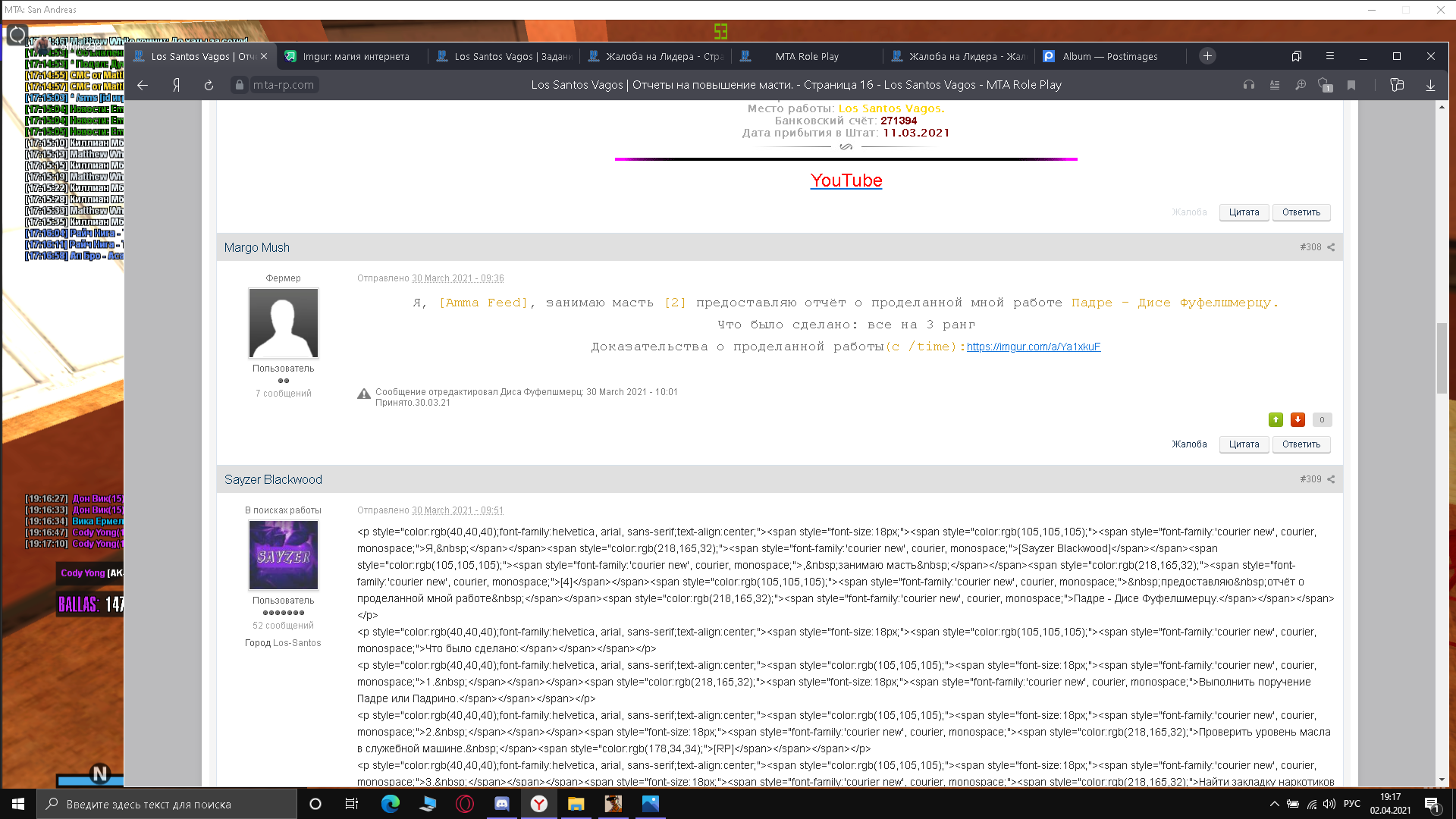
Task: Open the imgur.com/a/Ya1xkuF proof link
Action: click(1033, 347)
